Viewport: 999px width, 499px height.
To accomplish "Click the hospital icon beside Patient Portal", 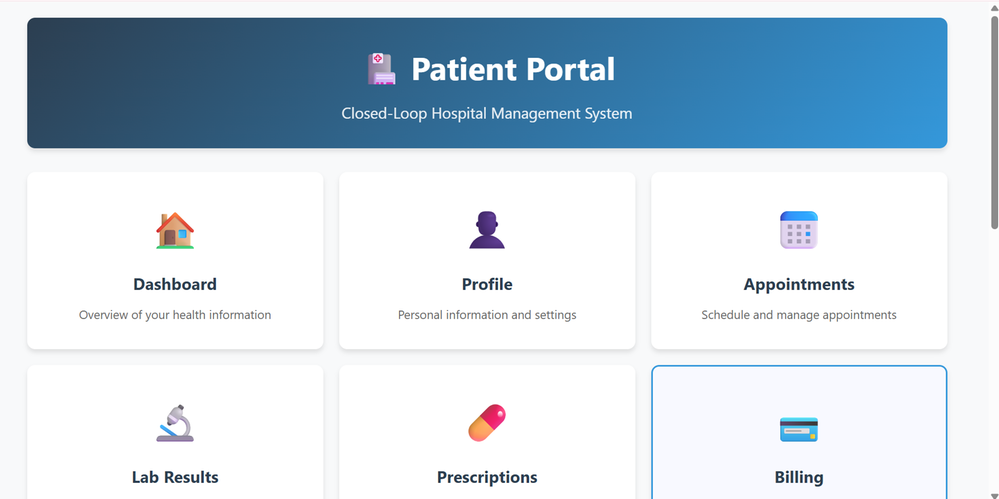I will click(x=381, y=69).
